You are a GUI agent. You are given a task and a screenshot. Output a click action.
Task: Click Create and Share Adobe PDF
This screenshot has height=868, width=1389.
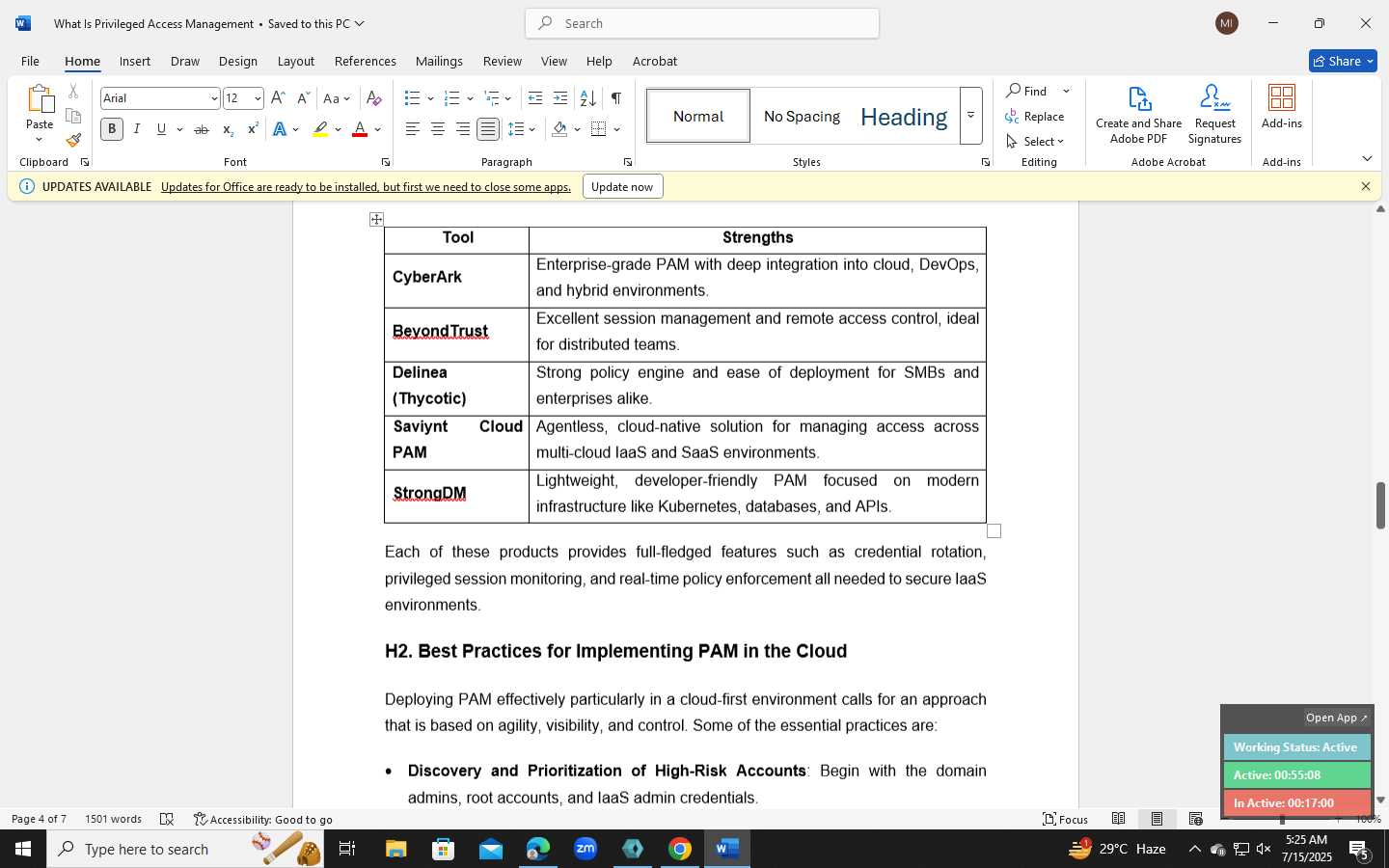1139,115
